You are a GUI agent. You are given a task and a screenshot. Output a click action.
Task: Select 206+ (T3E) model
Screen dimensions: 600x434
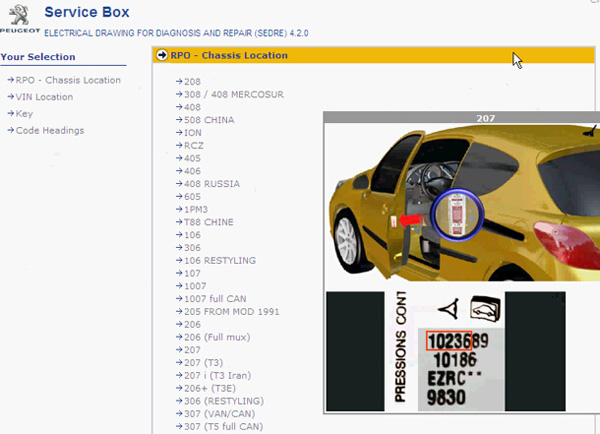click(x=210, y=388)
